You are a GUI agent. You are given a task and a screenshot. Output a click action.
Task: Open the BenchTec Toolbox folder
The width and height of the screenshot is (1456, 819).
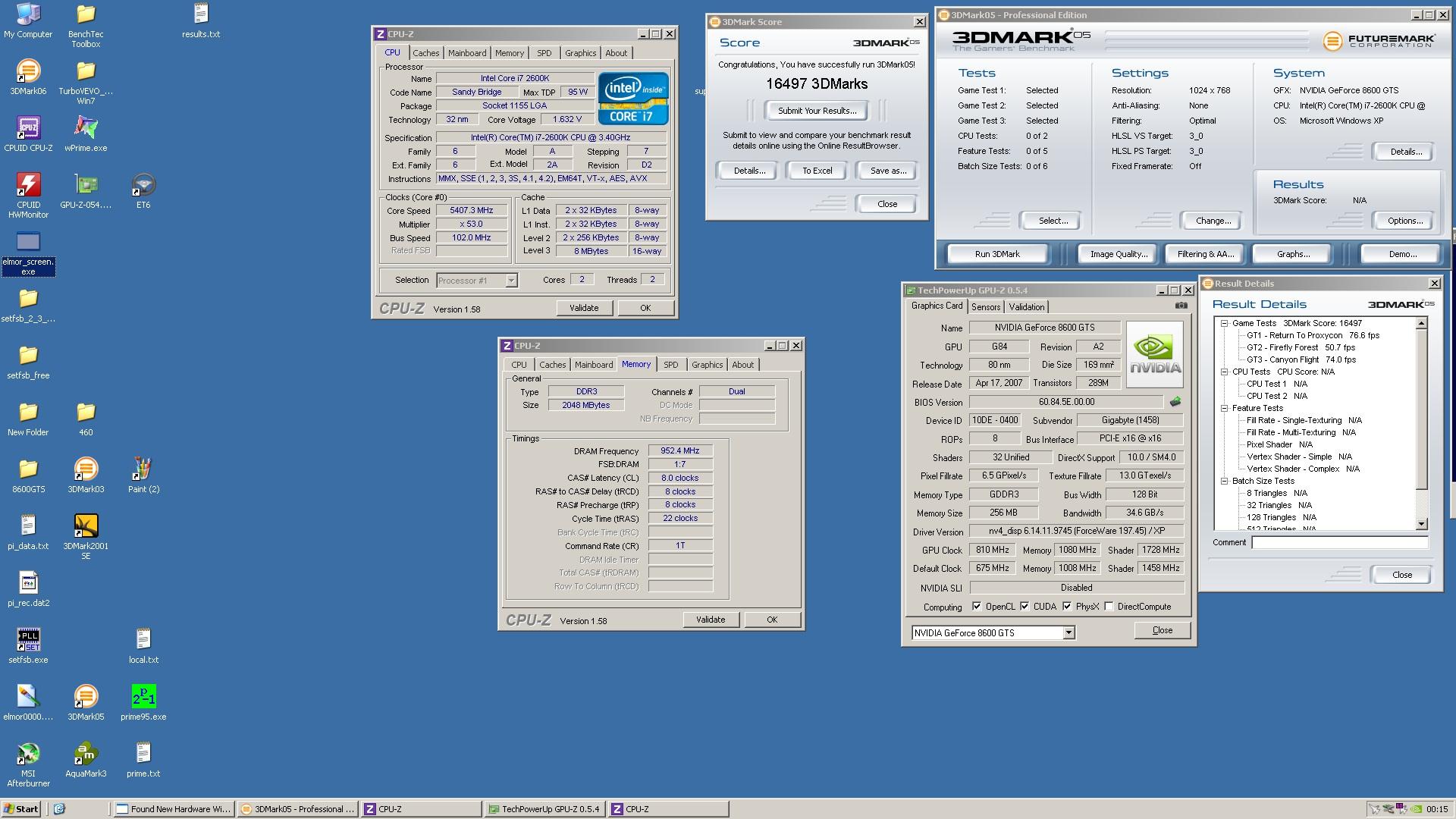pyautogui.click(x=86, y=24)
